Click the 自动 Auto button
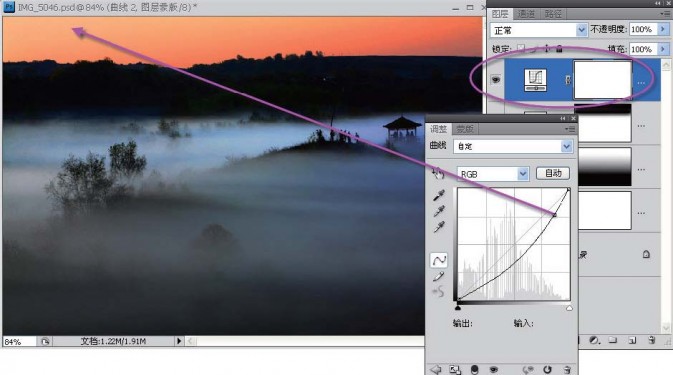The image size is (673, 375). (x=553, y=173)
